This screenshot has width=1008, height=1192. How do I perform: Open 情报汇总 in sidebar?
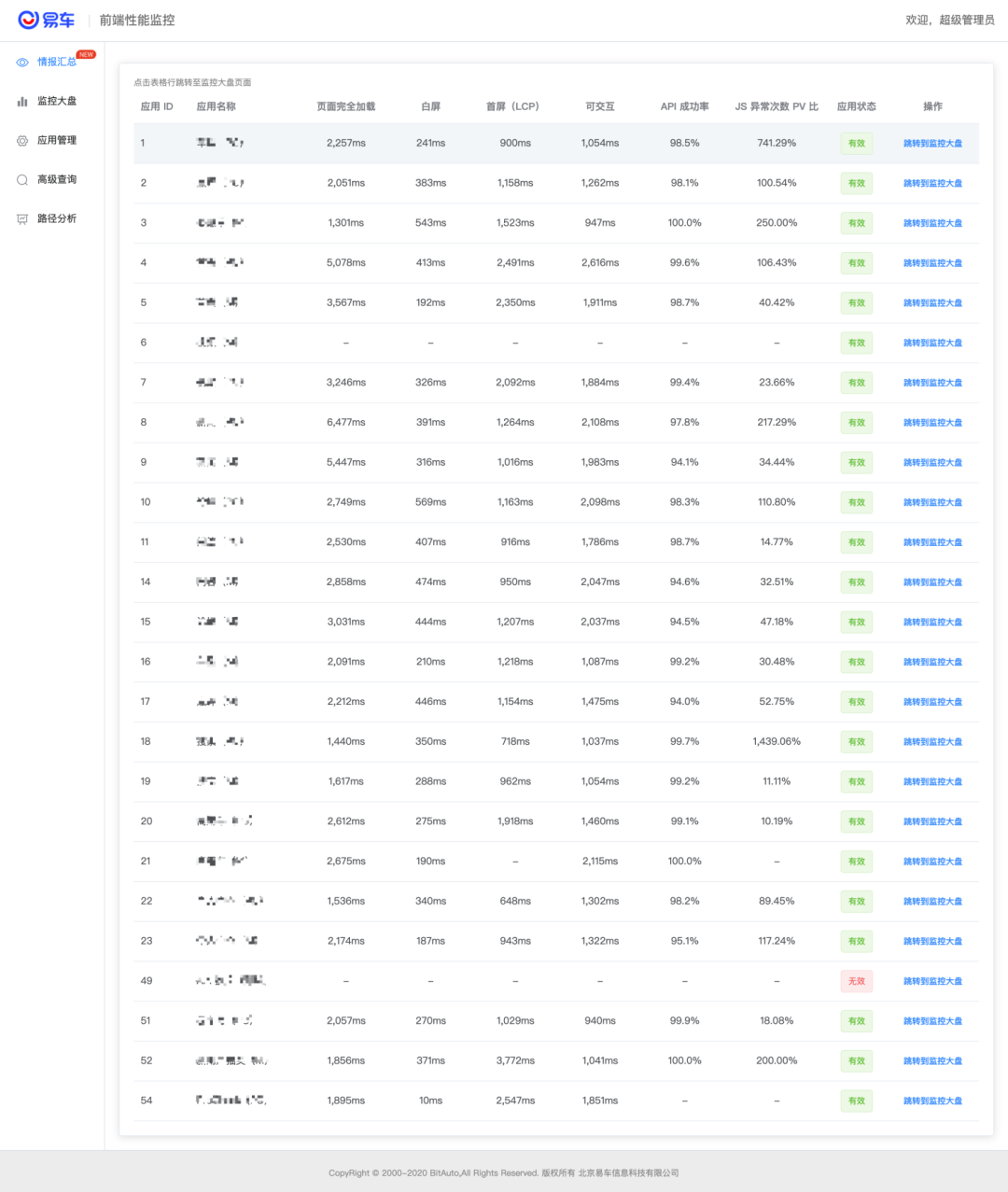[57, 62]
